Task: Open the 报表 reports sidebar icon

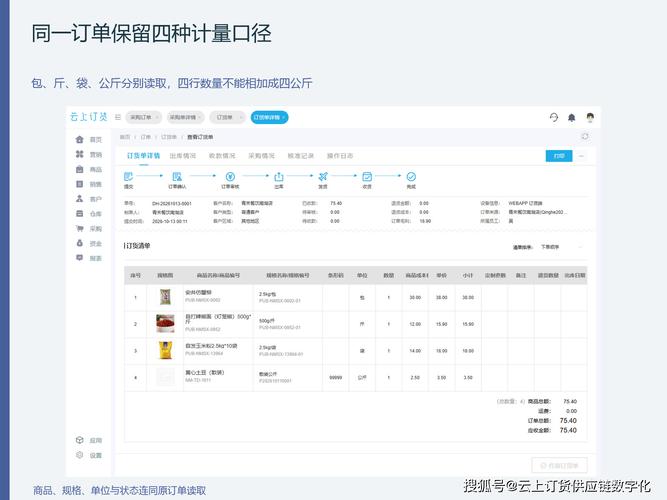Action: tap(80, 258)
